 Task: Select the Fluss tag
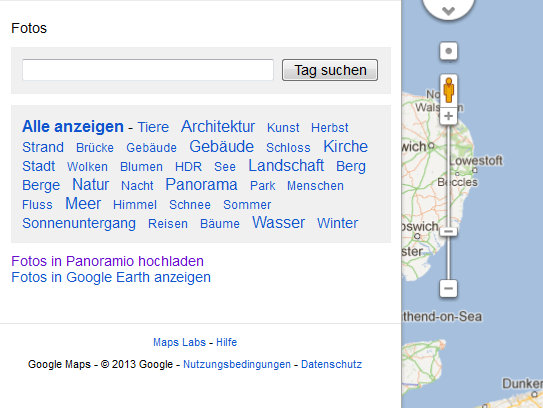pos(37,205)
